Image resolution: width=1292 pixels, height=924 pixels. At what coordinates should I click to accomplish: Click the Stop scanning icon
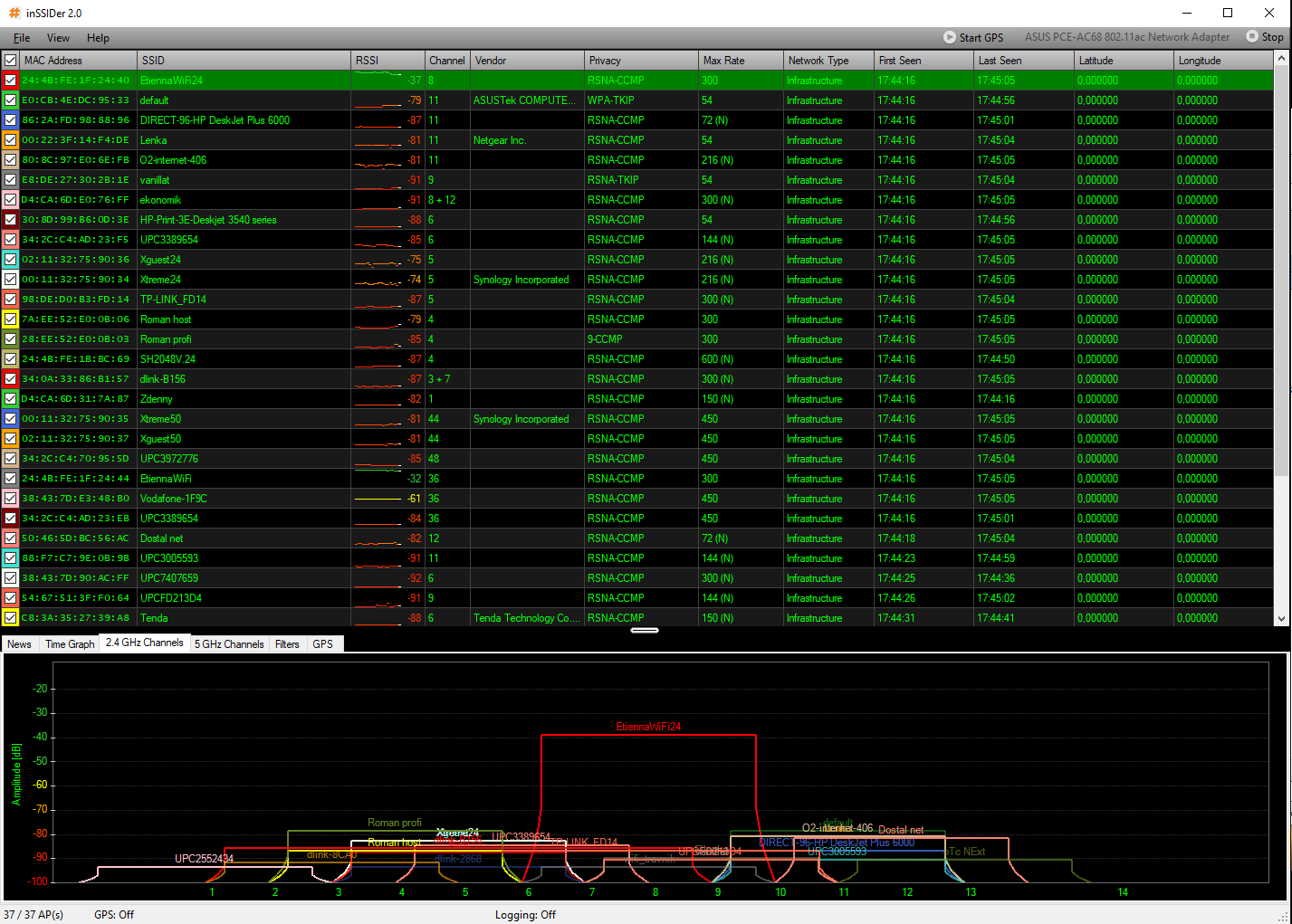[x=1252, y=37]
